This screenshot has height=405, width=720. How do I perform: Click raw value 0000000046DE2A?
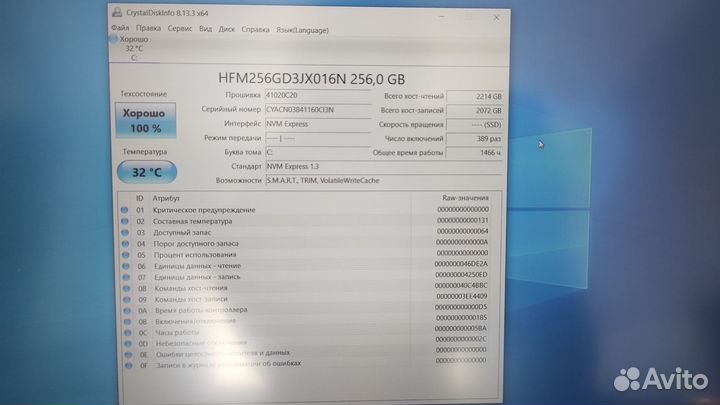point(461,264)
